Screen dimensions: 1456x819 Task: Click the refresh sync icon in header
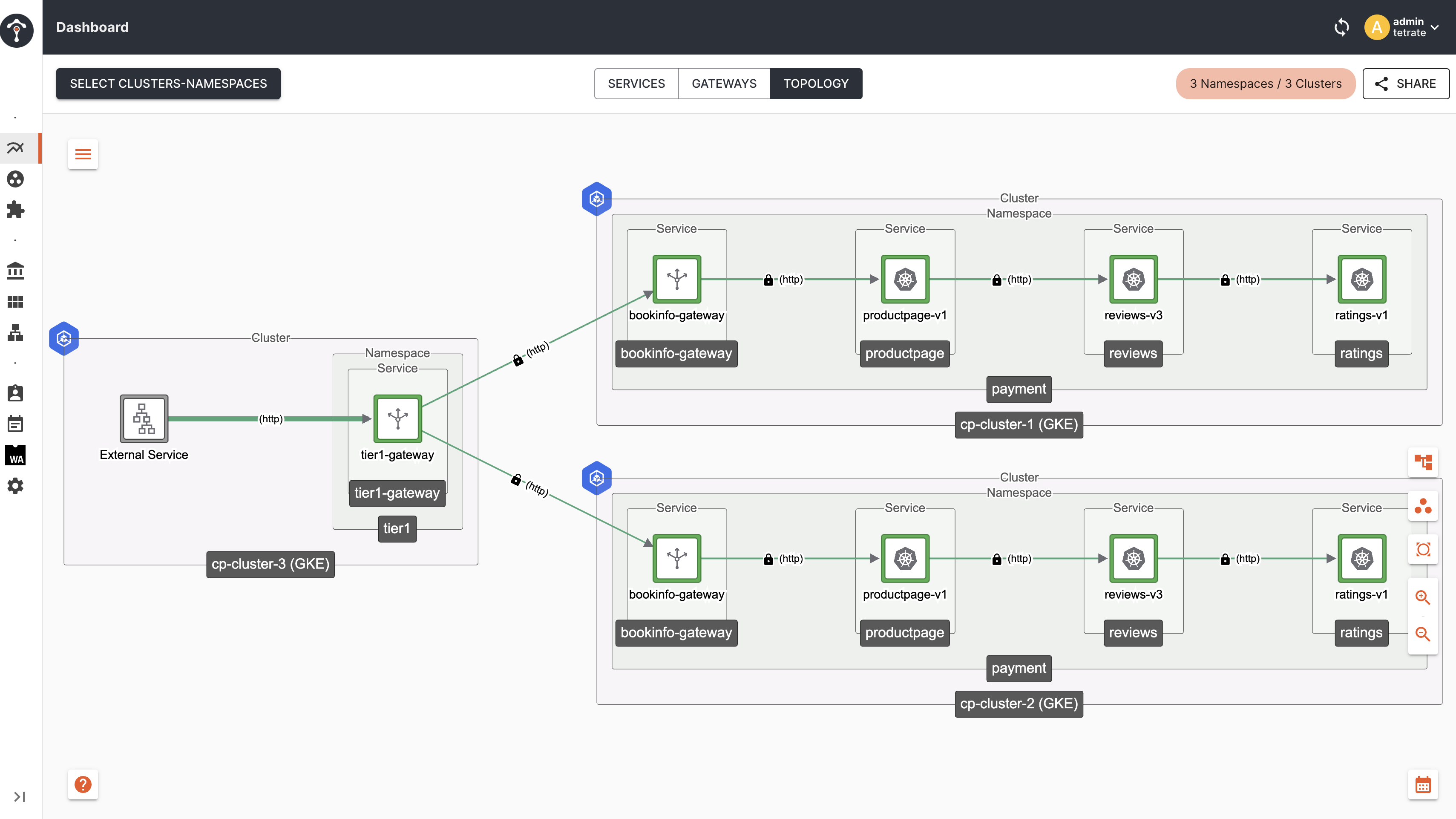(x=1341, y=27)
